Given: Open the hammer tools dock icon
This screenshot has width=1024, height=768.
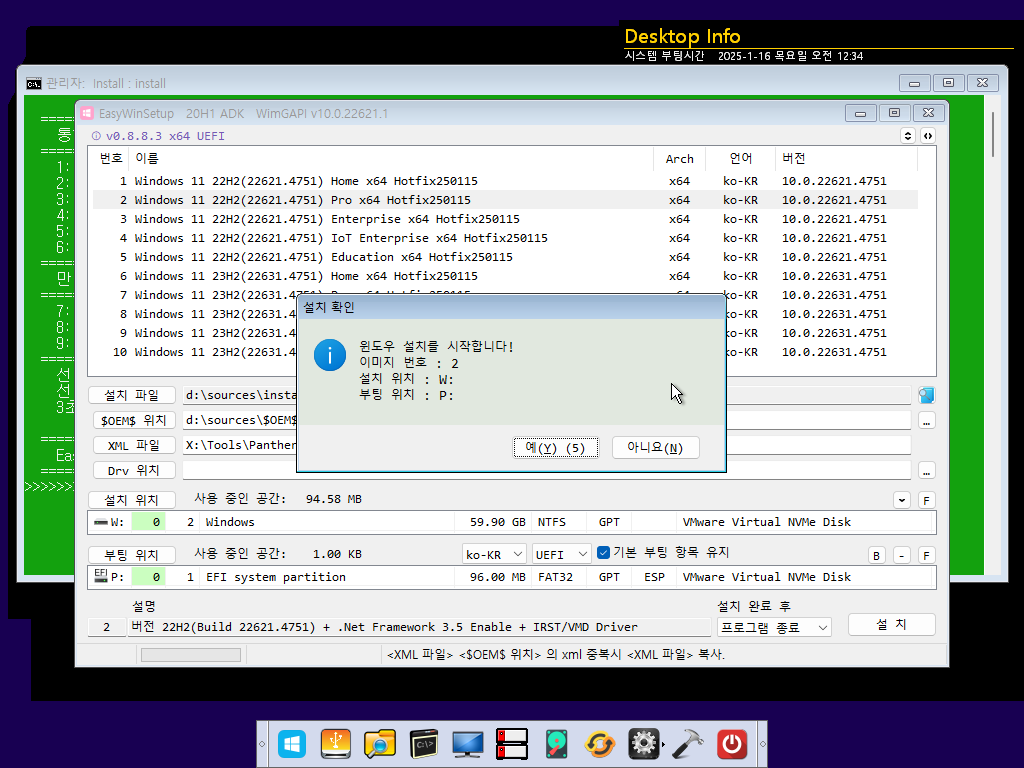Looking at the screenshot, I should [688, 744].
